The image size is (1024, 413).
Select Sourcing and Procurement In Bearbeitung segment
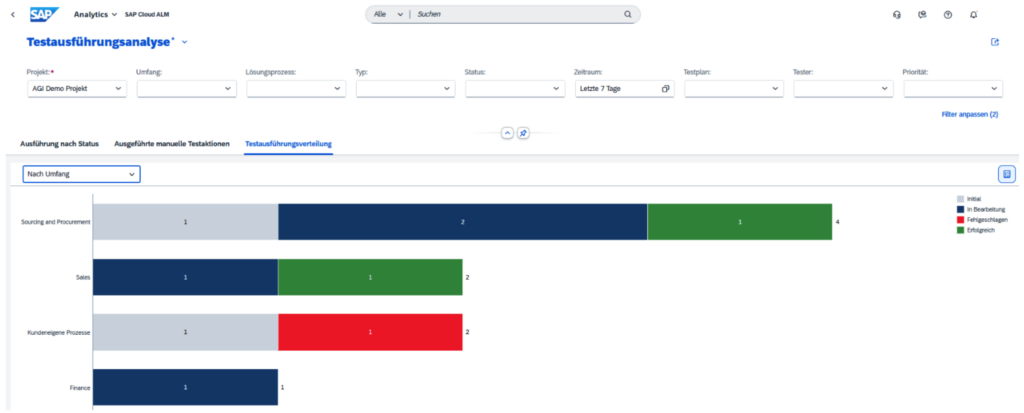(462, 222)
